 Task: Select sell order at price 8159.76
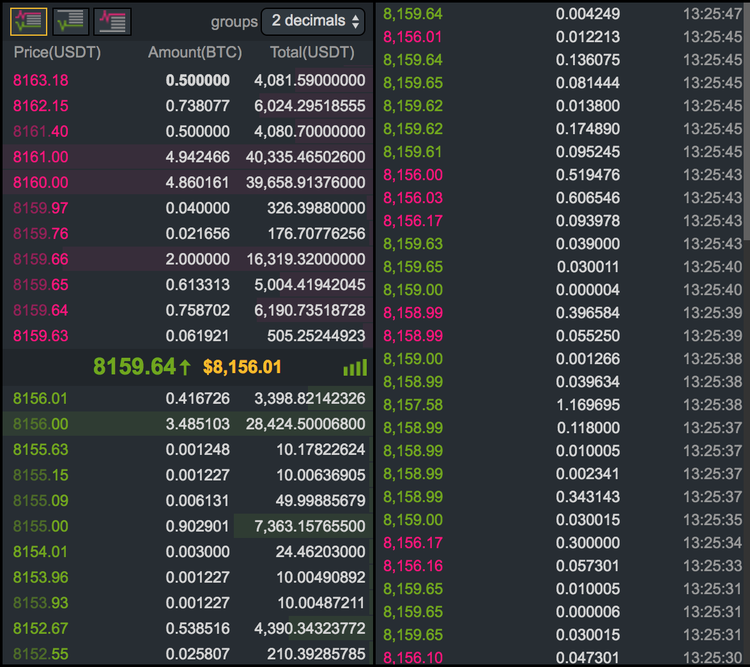pos(188,233)
